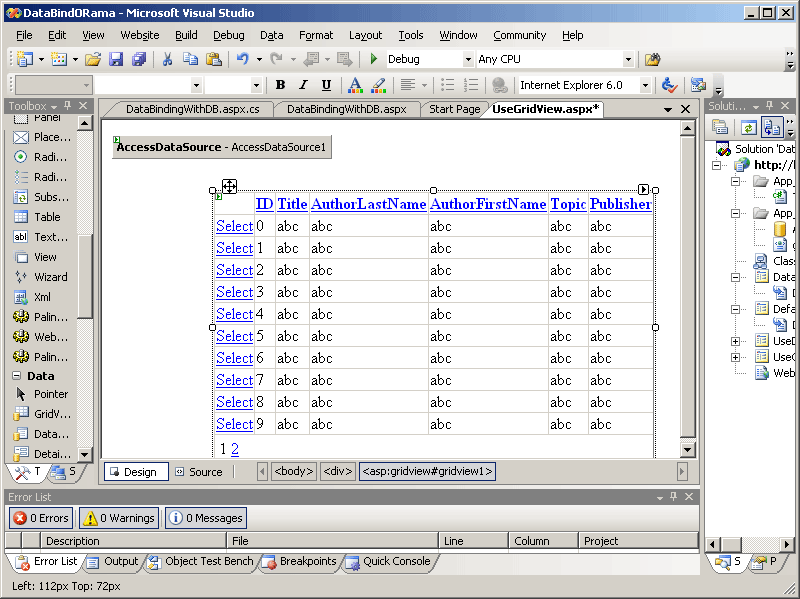
Task: Click the foreground color button
Action: point(355,85)
